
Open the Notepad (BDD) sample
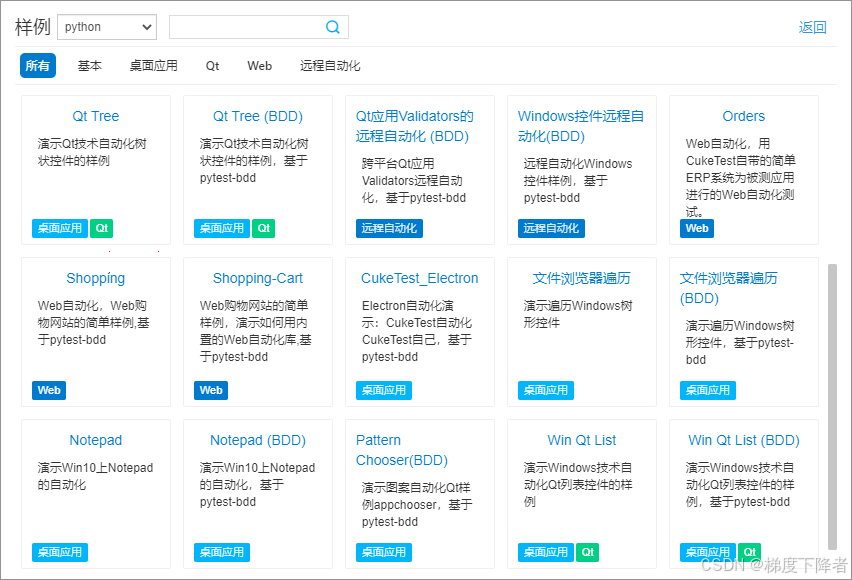pos(258,440)
